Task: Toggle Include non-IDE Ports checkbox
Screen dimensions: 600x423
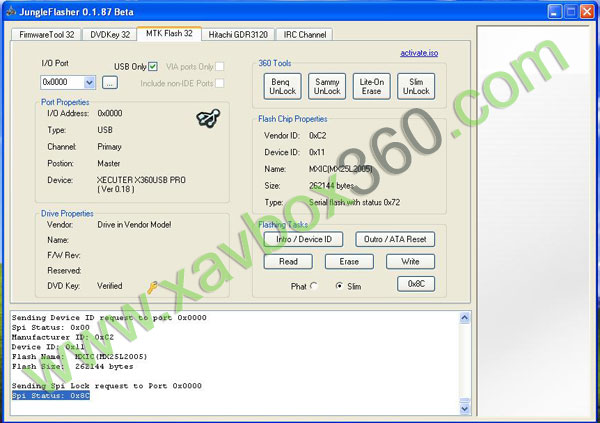Action: 220,83
